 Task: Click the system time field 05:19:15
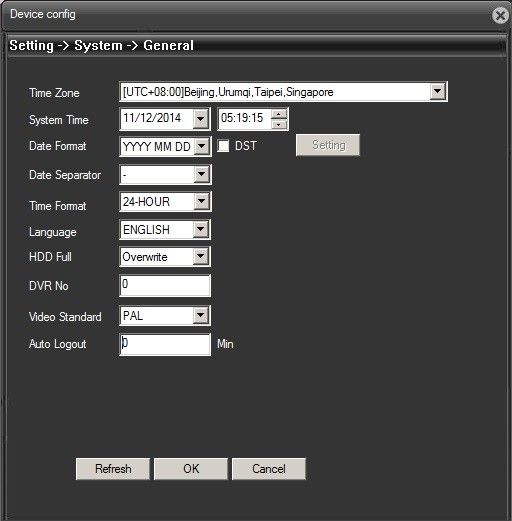(x=244, y=118)
